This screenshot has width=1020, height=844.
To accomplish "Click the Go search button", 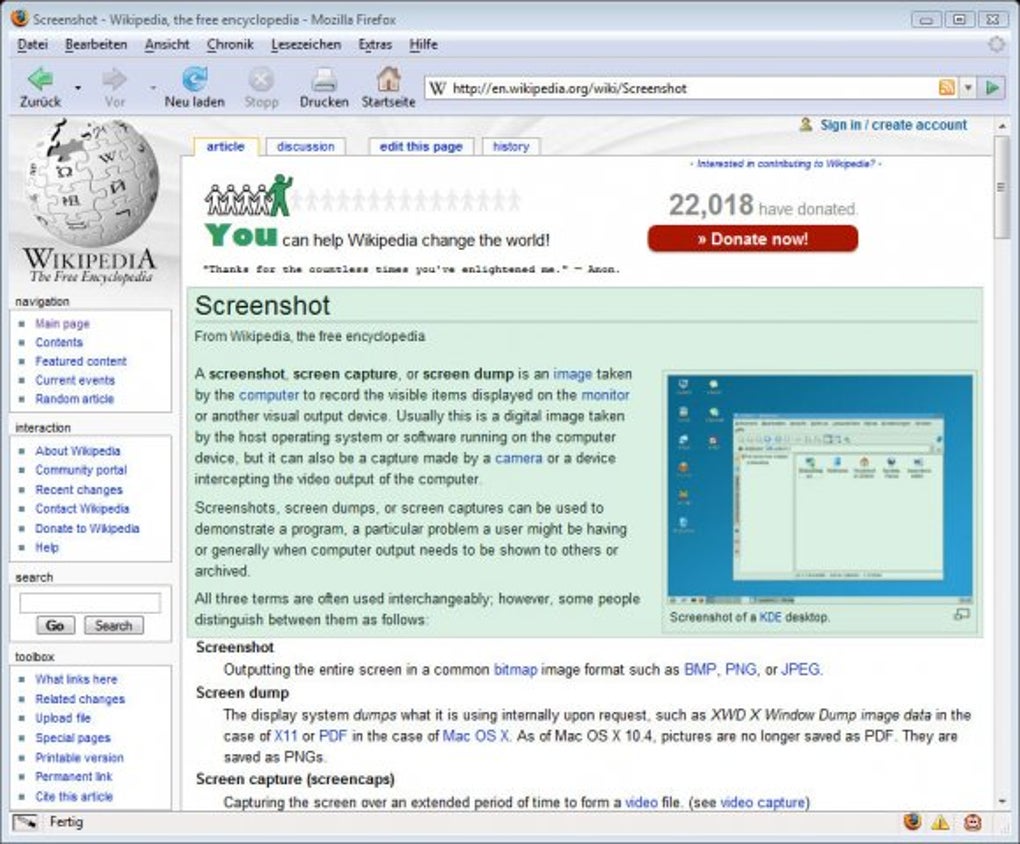I will (55, 625).
